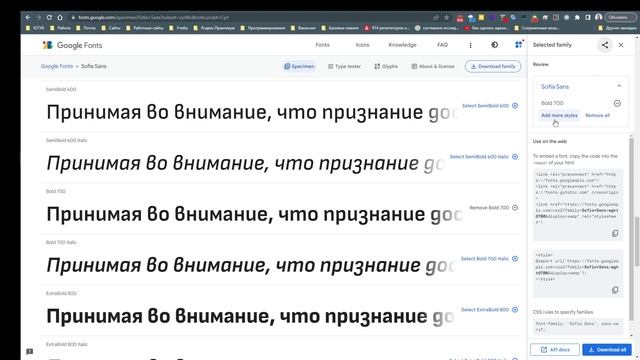Viewport: 640px width, 360px height.
Task: Close the Selected family panel
Action: click(621, 45)
